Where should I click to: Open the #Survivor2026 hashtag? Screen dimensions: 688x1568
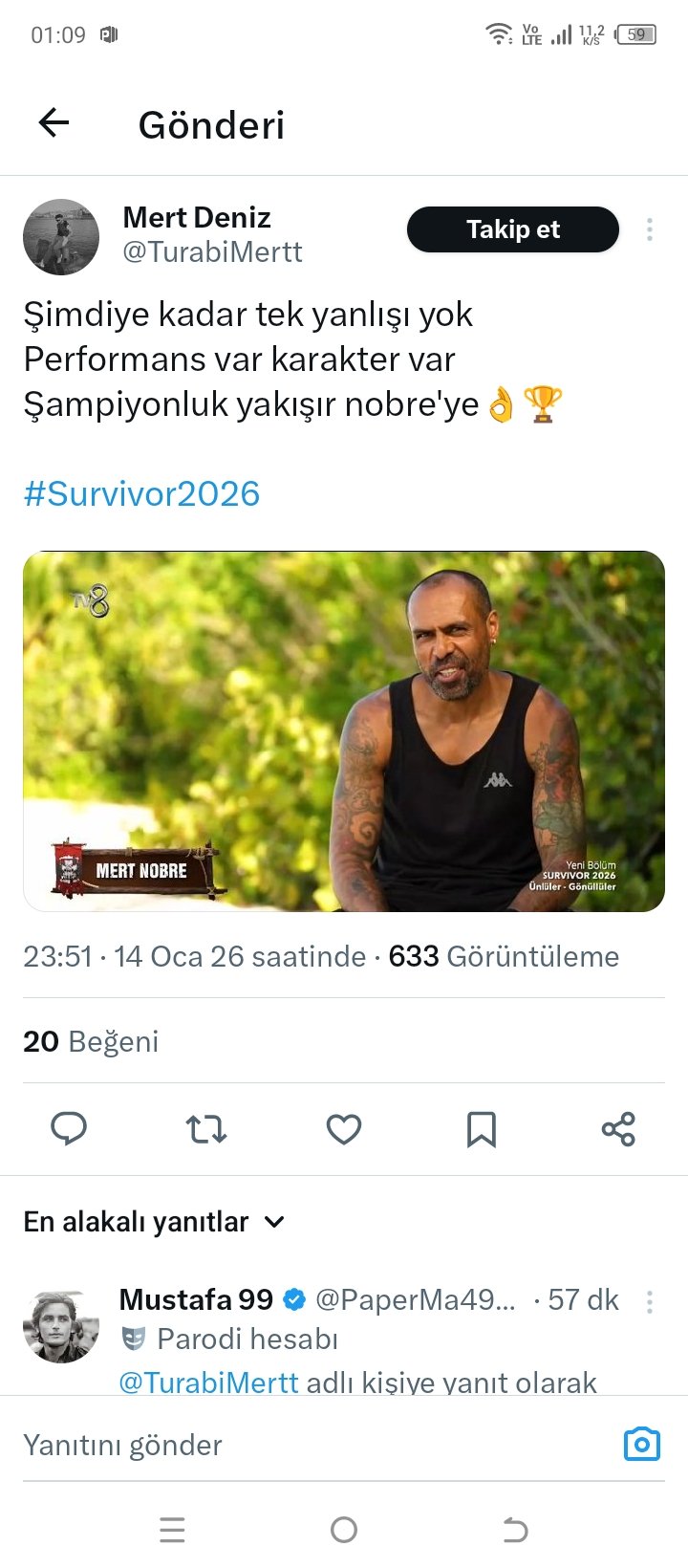(141, 493)
